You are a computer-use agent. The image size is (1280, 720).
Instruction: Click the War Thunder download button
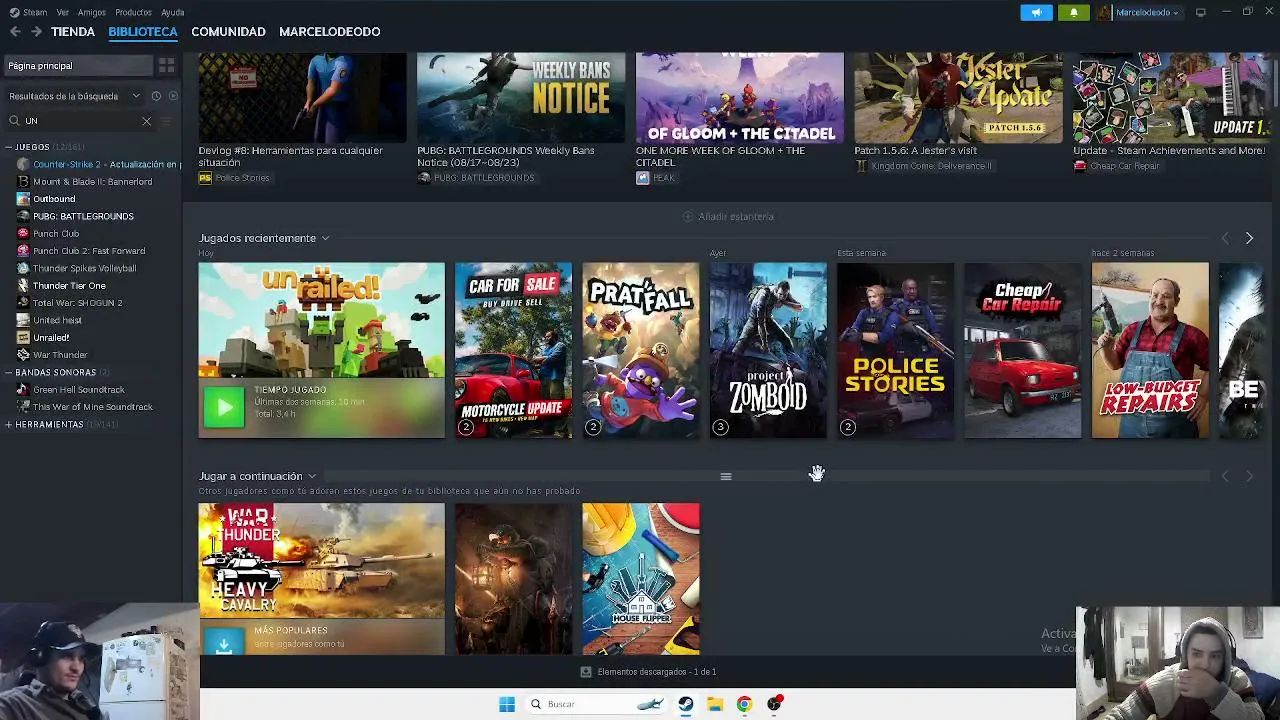click(x=224, y=643)
